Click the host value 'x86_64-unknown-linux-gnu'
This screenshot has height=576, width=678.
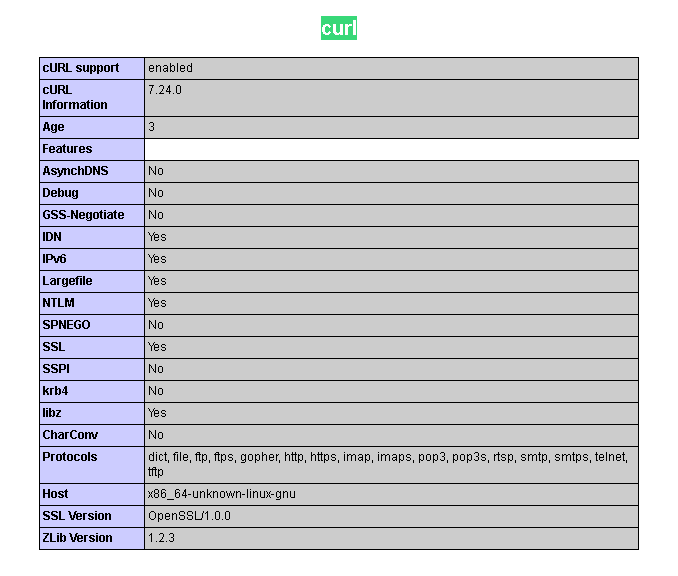[222, 494]
